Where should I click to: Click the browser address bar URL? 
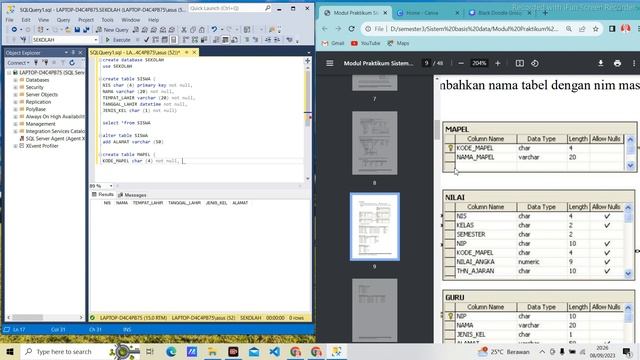[x=474, y=29]
